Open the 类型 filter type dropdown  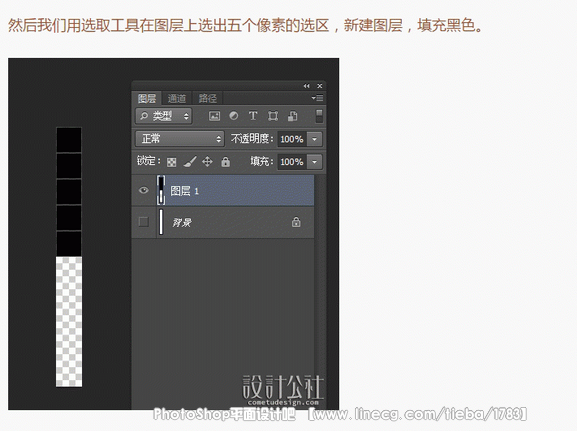tap(164, 116)
